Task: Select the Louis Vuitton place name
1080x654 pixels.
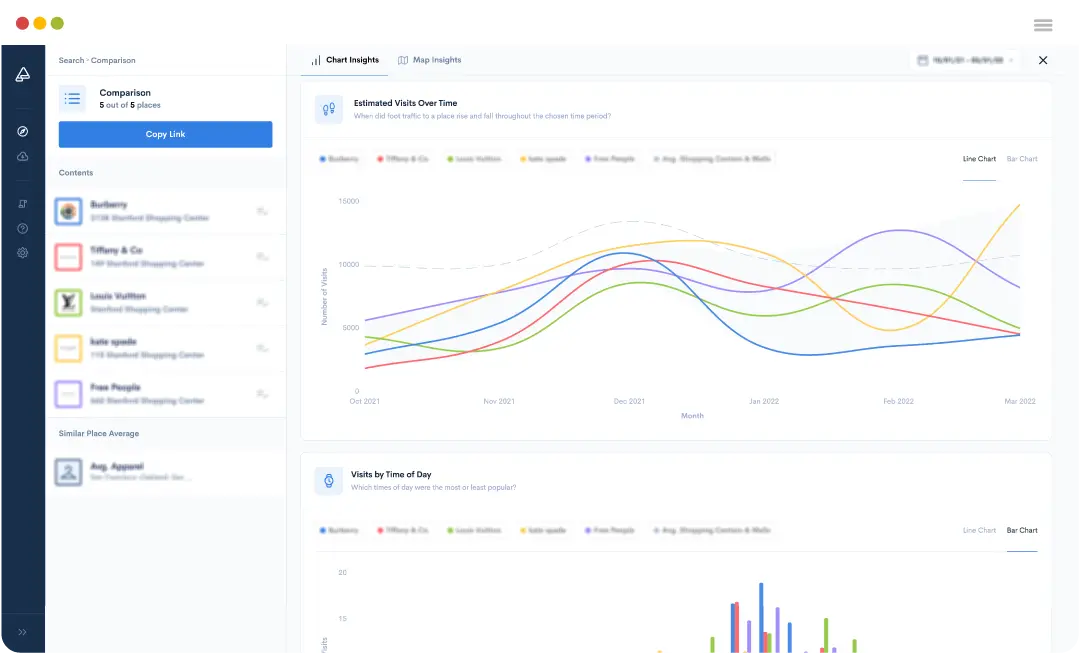Action: pyautogui.click(x=118, y=296)
